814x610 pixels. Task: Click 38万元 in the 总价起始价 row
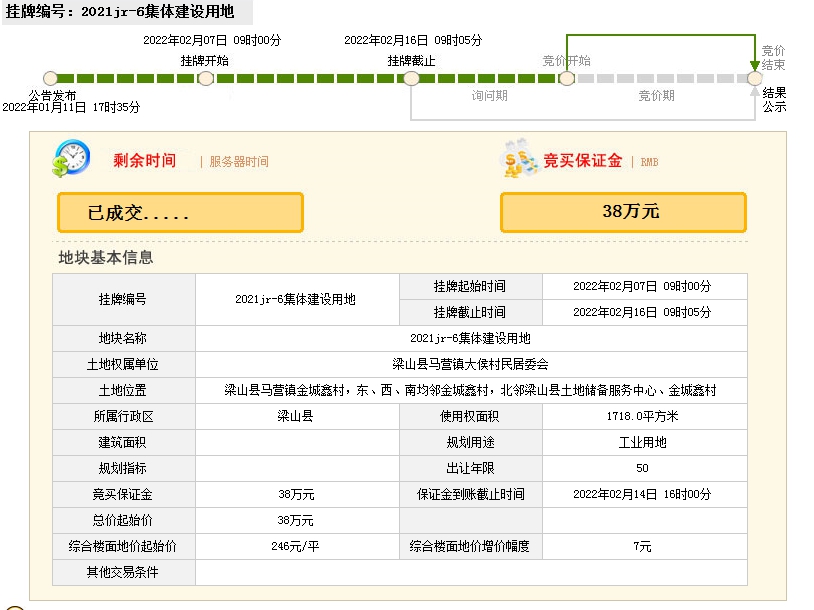coord(295,520)
